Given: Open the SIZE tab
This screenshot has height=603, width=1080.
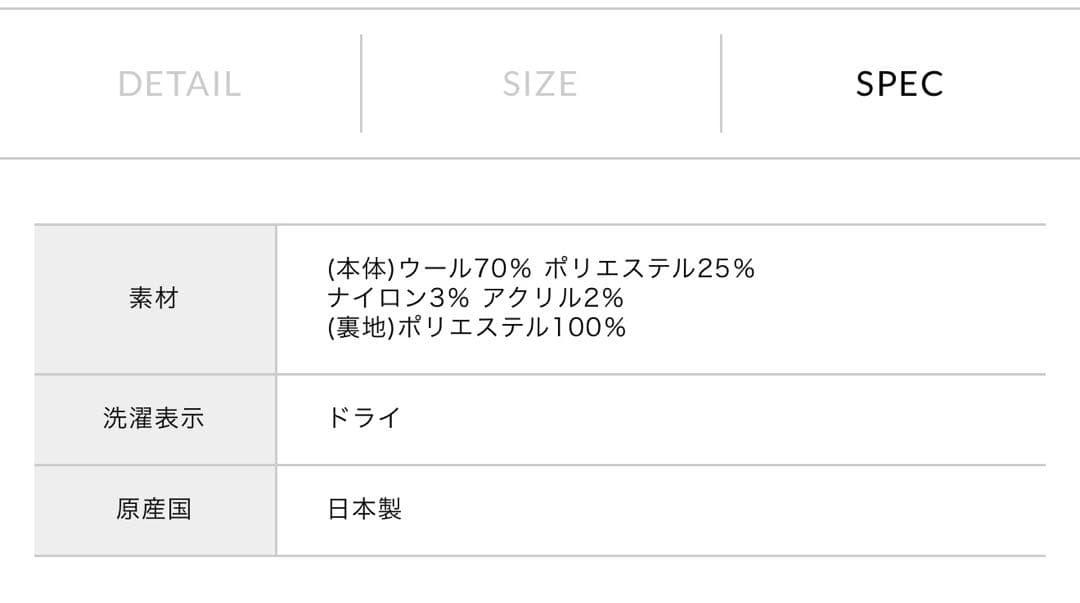Looking at the screenshot, I should pos(540,84).
